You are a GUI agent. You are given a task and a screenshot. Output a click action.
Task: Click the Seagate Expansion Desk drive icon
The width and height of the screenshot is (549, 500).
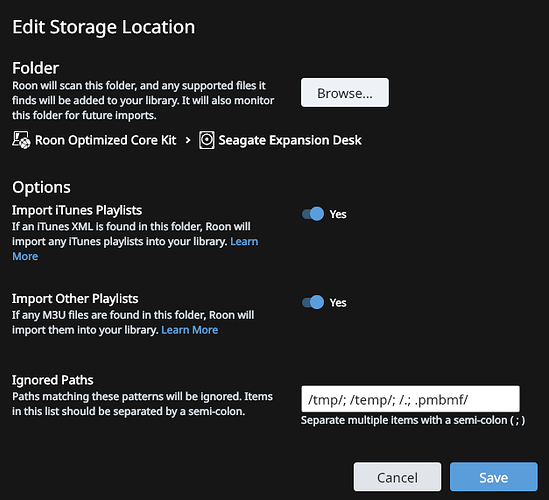207,140
